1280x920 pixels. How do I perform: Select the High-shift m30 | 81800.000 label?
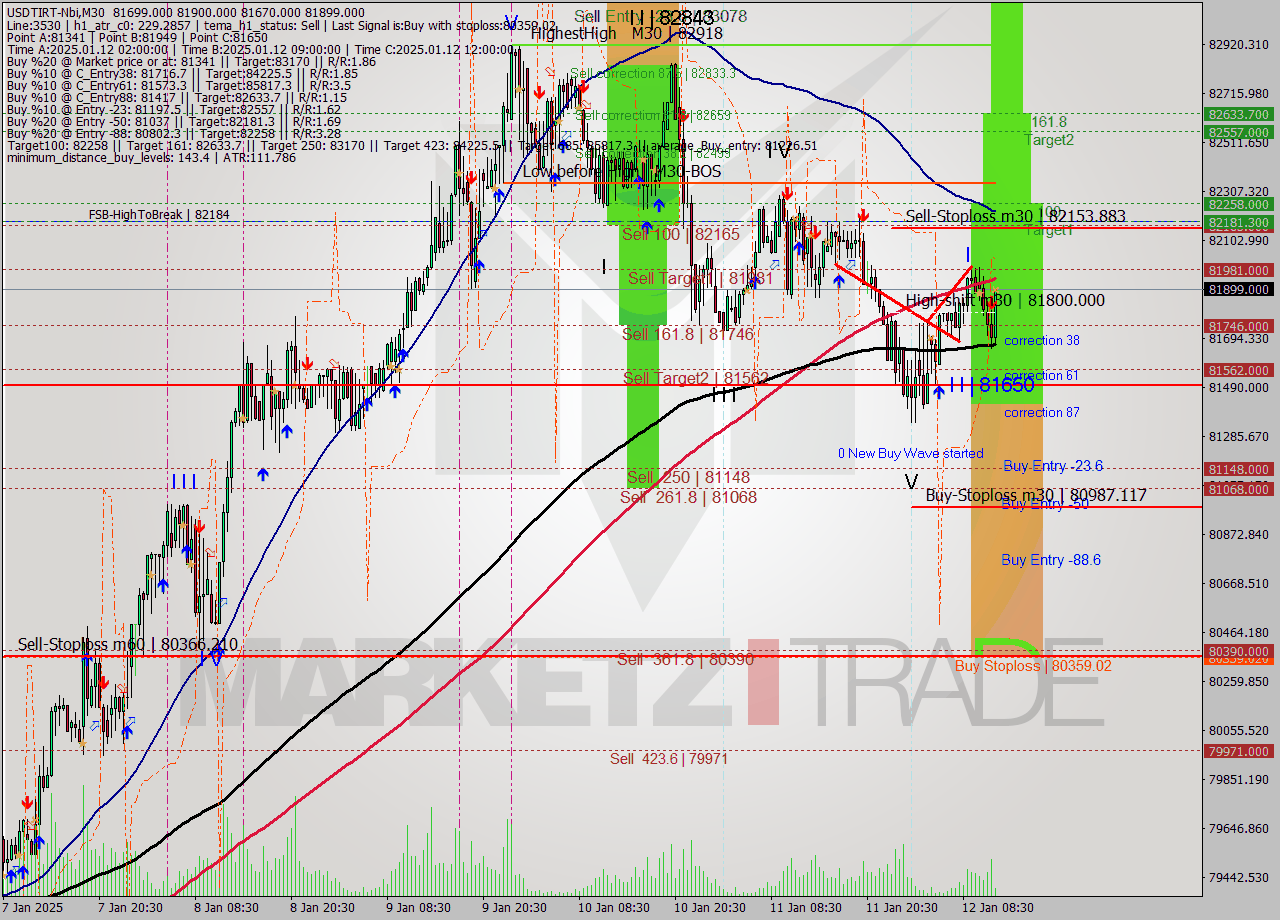point(1005,300)
